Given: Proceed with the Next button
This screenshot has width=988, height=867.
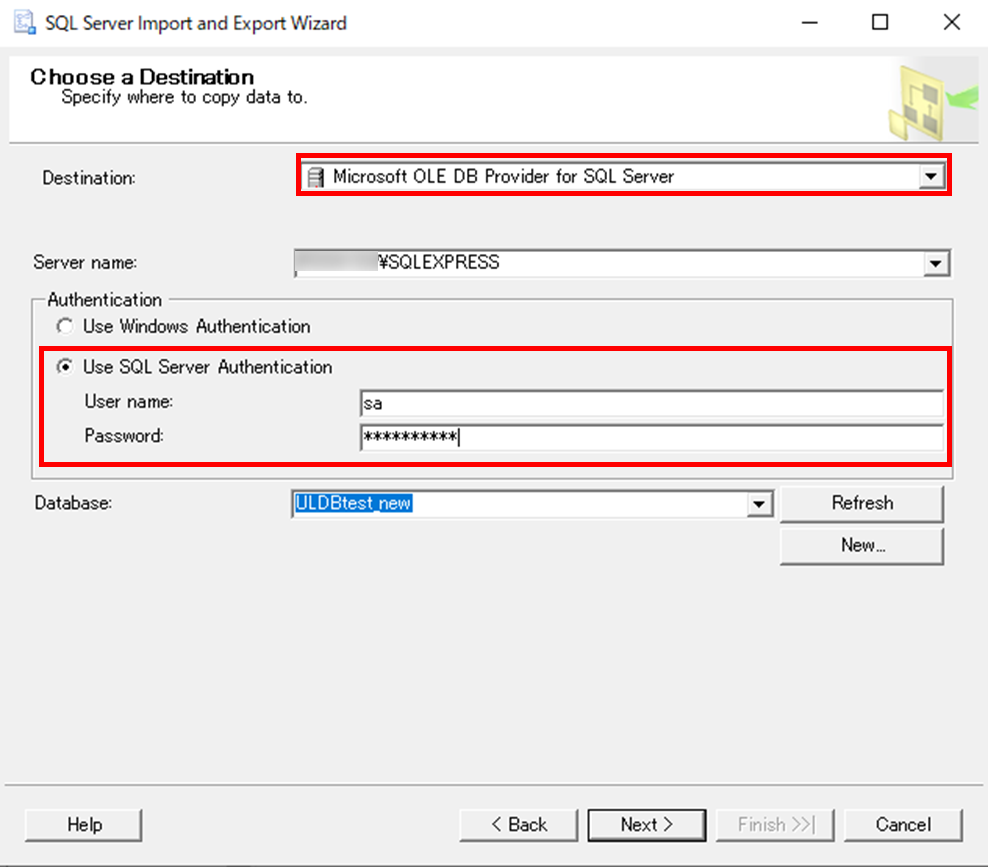Looking at the screenshot, I should 646,825.
